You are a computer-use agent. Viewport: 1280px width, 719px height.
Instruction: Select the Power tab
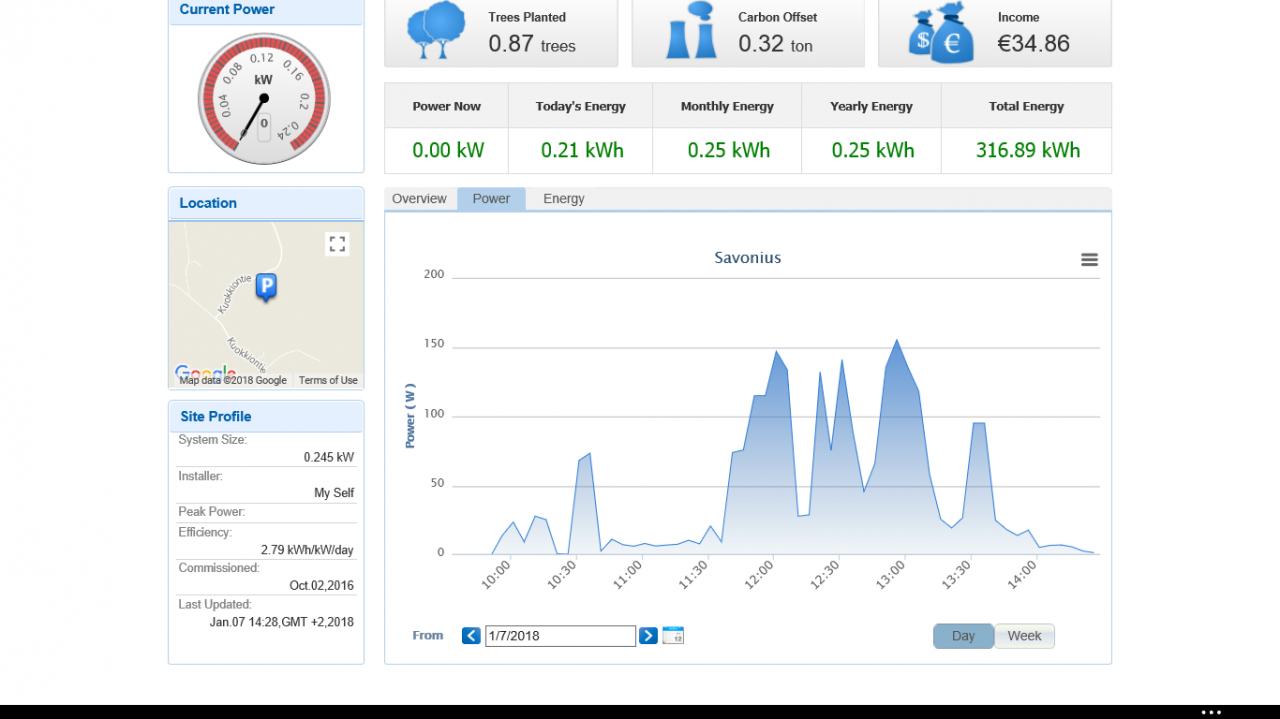pos(491,199)
